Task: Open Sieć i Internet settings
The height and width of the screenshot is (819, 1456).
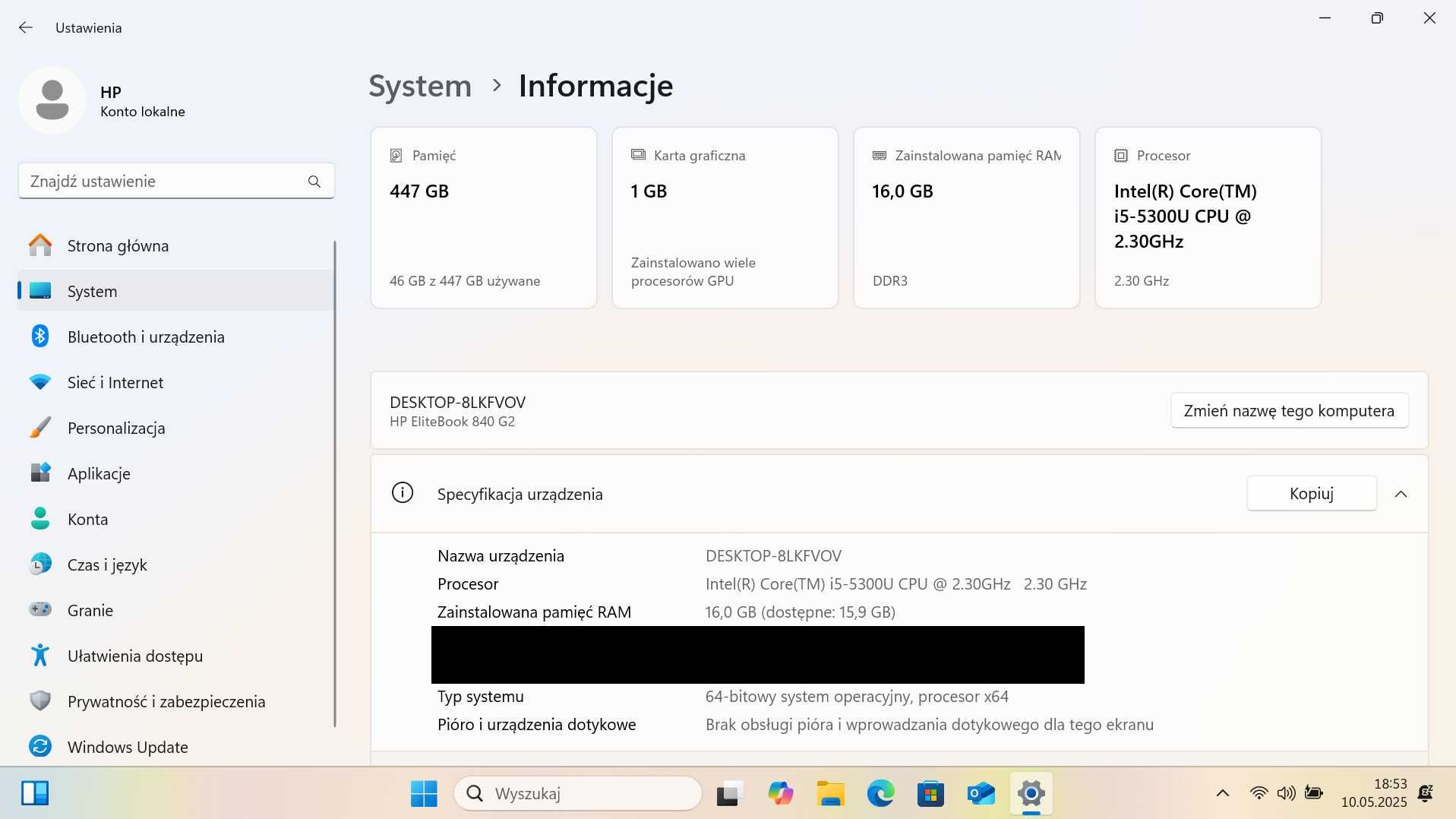Action: 175,382
